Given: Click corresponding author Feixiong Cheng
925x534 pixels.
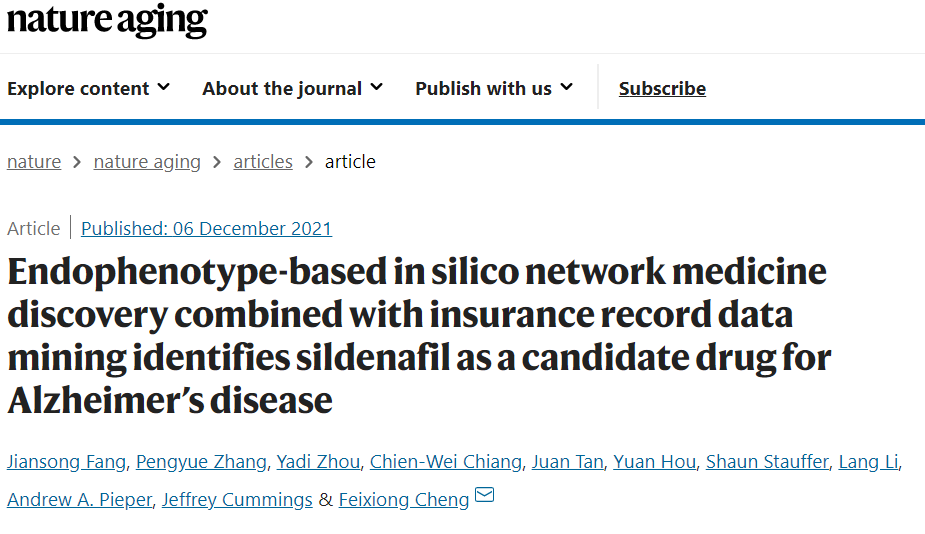Looking at the screenshot, I should click(x=404, y=500).
